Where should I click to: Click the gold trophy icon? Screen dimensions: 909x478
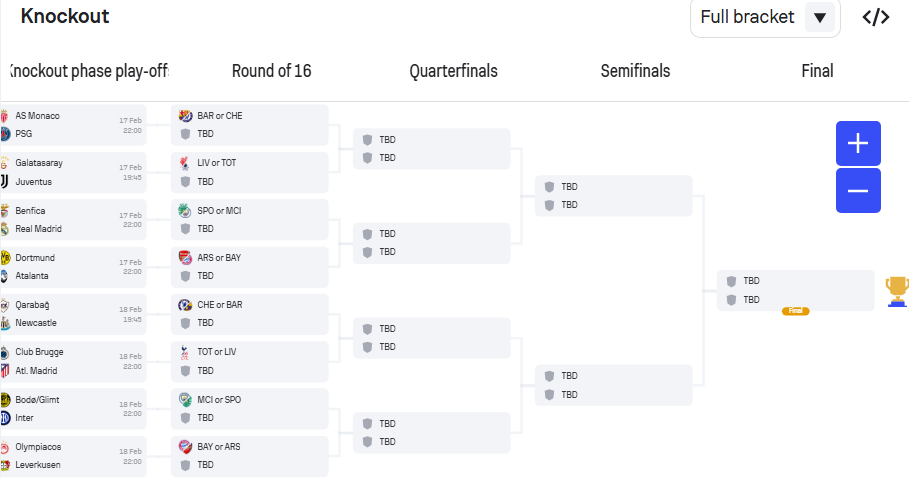coord(897,291)
